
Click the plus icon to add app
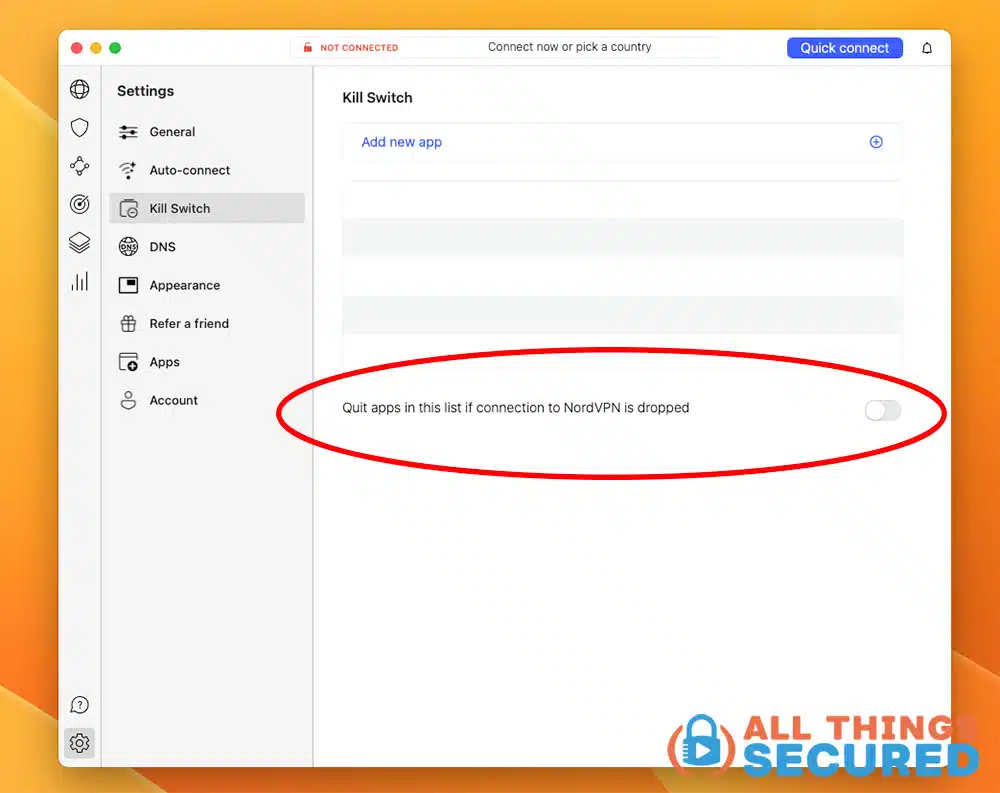[876, 142]
